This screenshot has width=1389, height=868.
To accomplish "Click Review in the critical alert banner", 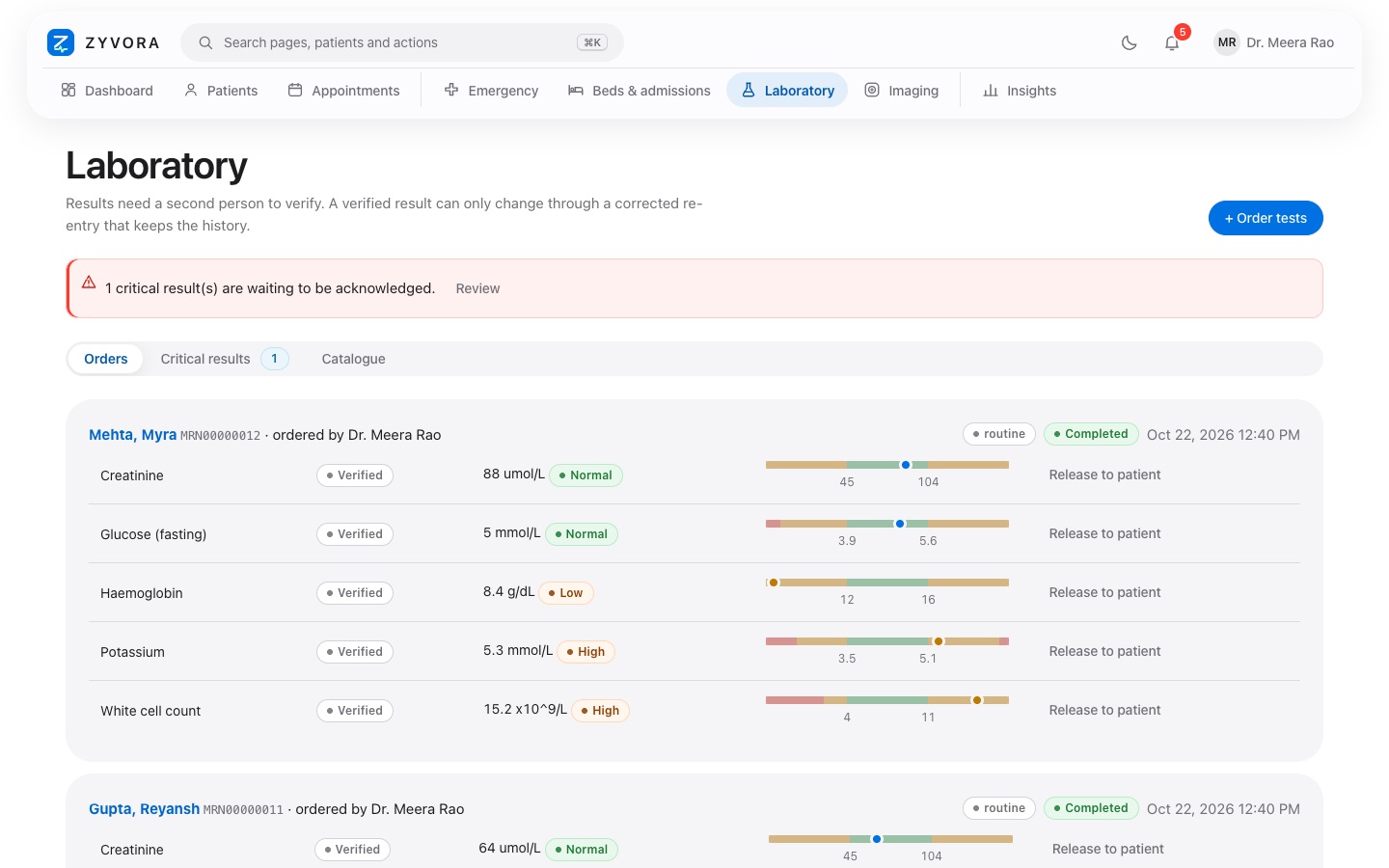I will pyautogui.click(x=477, y=288).
